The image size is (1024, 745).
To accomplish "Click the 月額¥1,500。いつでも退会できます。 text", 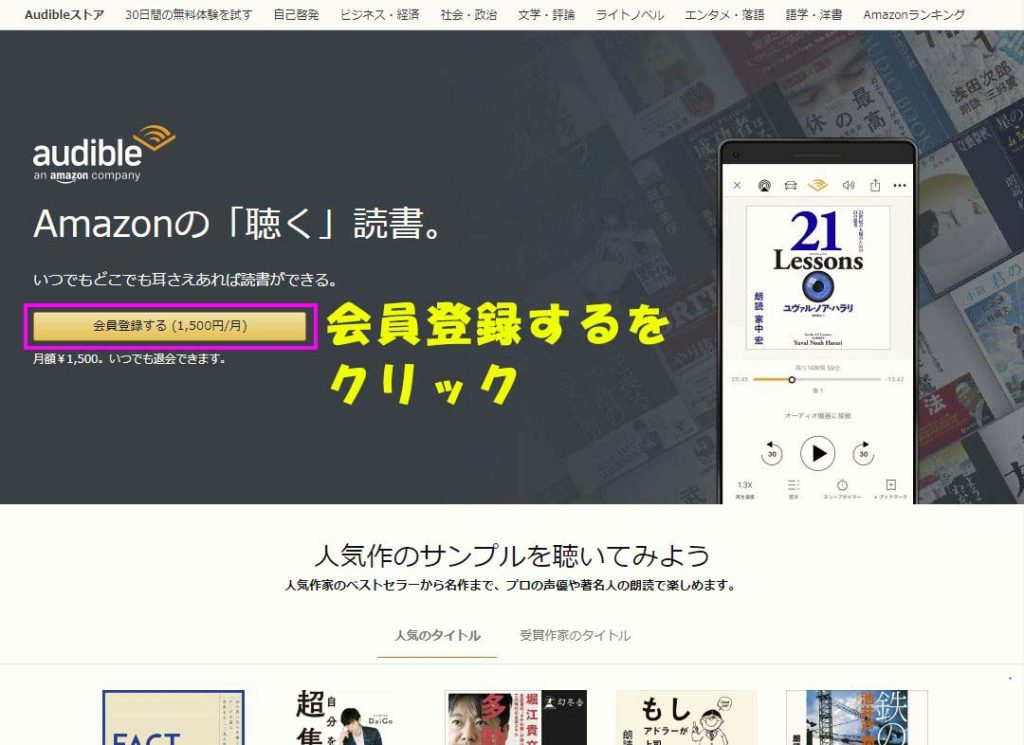I will (129, 359).
